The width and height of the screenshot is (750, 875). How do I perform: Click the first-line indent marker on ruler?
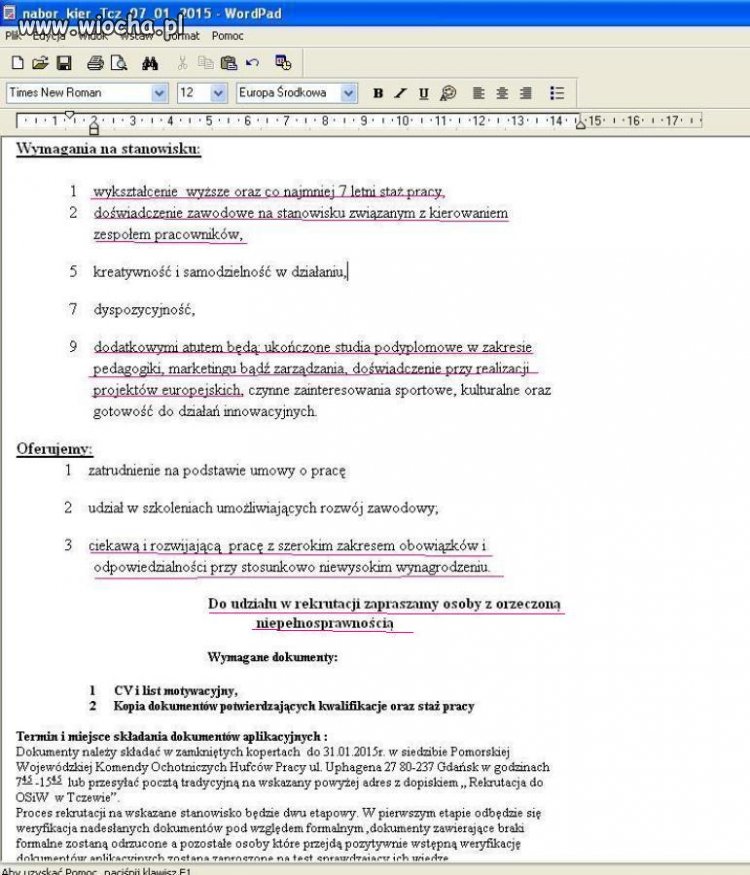coord(69,115)
